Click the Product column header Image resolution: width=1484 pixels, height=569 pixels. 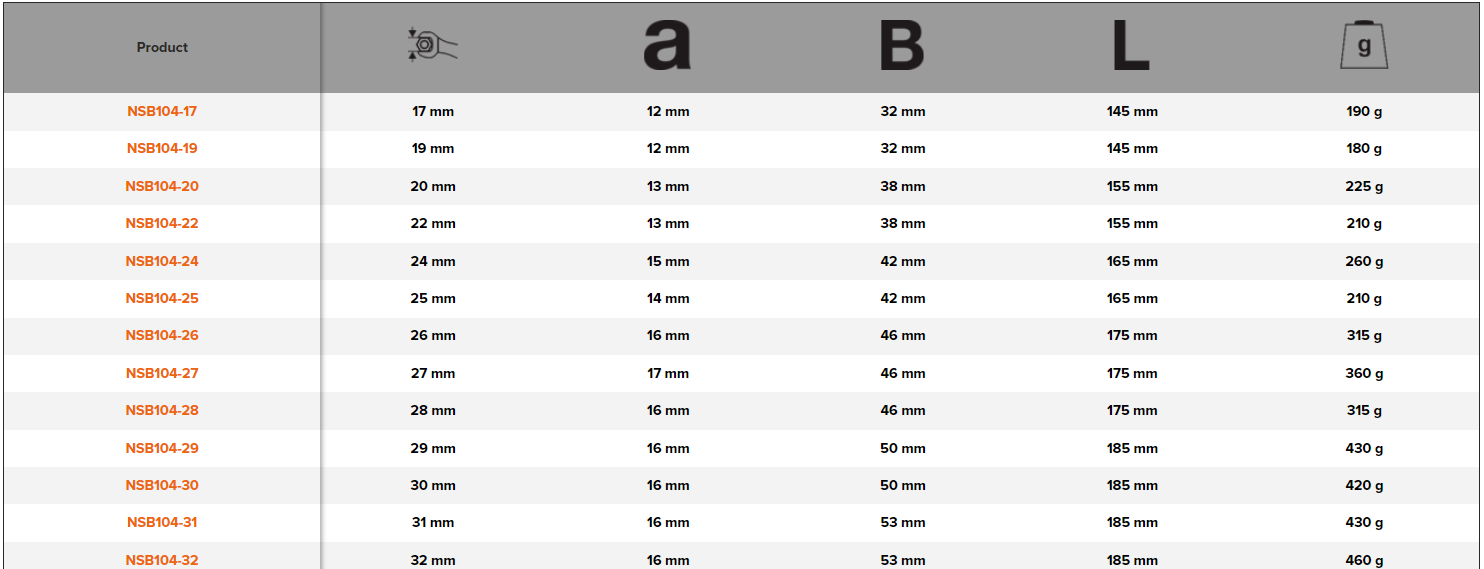pos(162,47)
